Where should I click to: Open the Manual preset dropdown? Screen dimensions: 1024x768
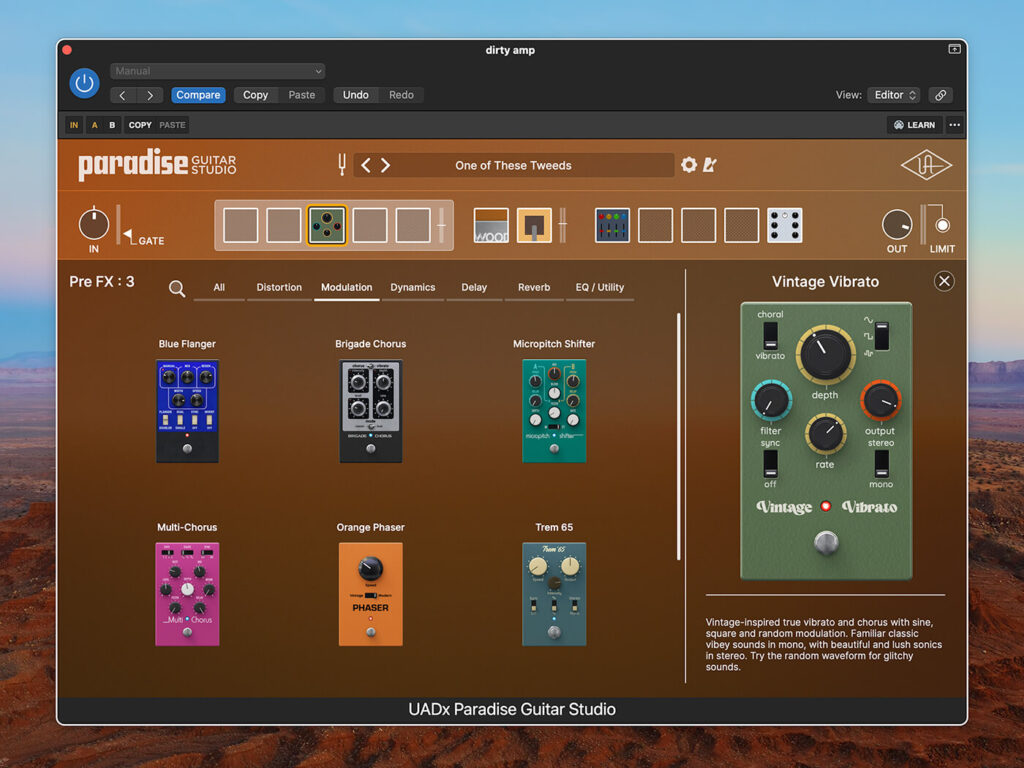click(217, 71)
